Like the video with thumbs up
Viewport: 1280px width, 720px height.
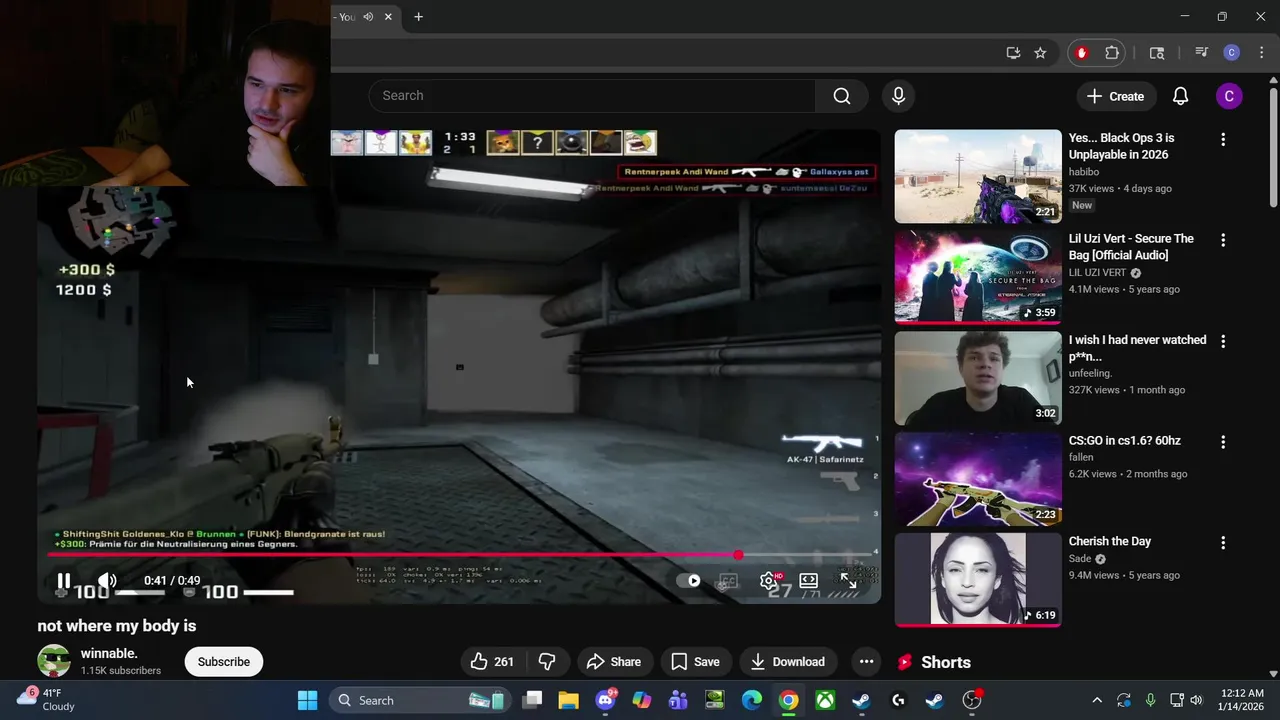click(492, 662)
